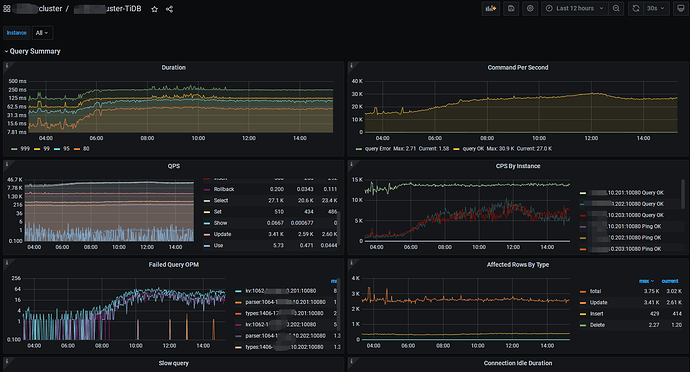Sort Affected Rows legend by max column
Screen dimensions: 690x372
coord(646,281)
